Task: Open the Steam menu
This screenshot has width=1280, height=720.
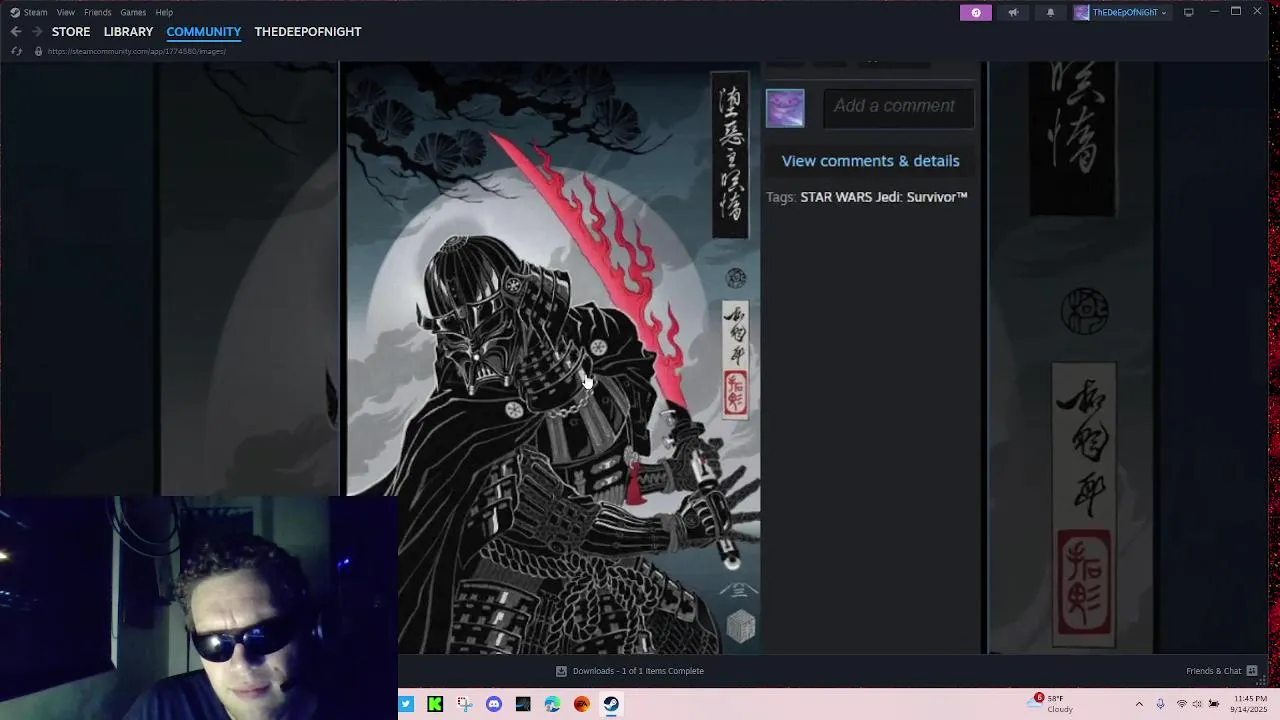Action: (36, 12)
